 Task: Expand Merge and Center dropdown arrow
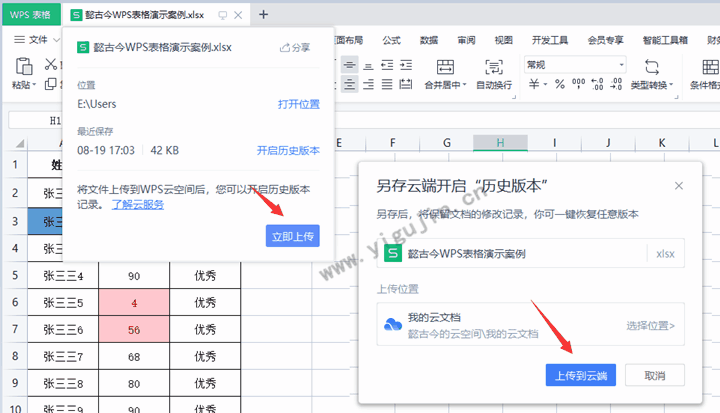point(464,85)
